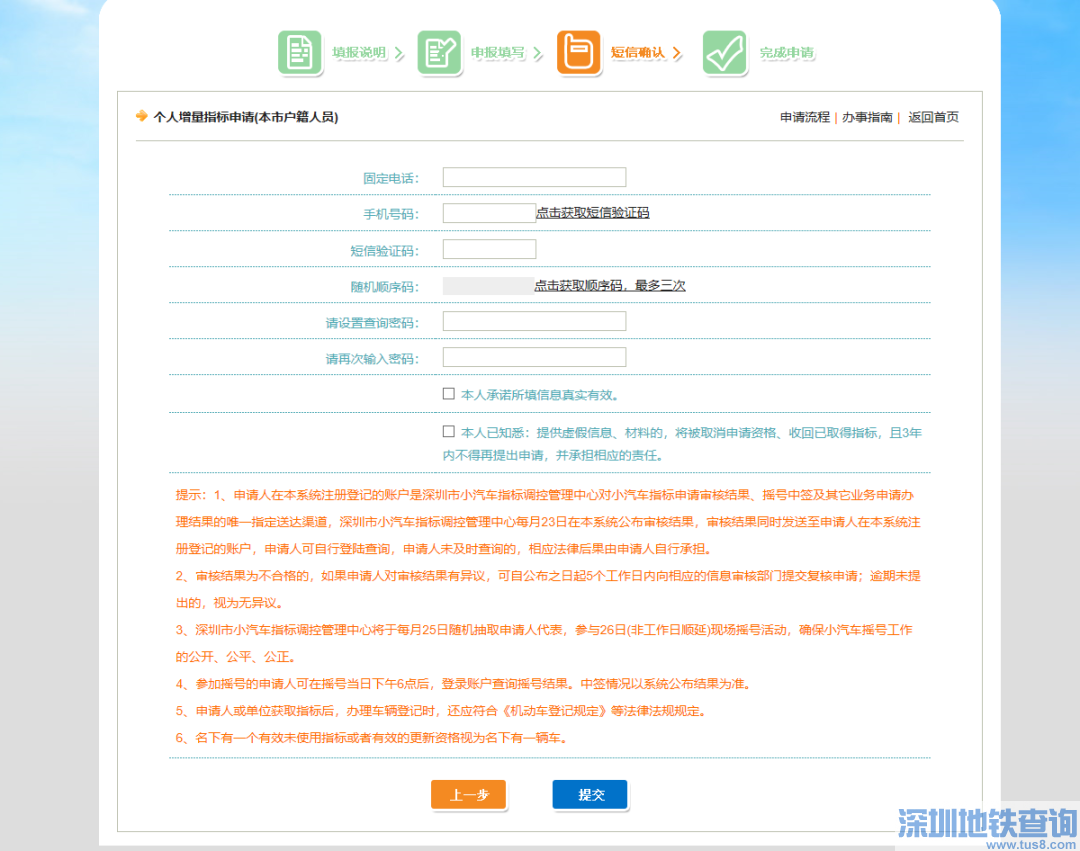Click the orange chevron after 短信确认
Viewport: 1080px width, 851px height.
(677, 52)
